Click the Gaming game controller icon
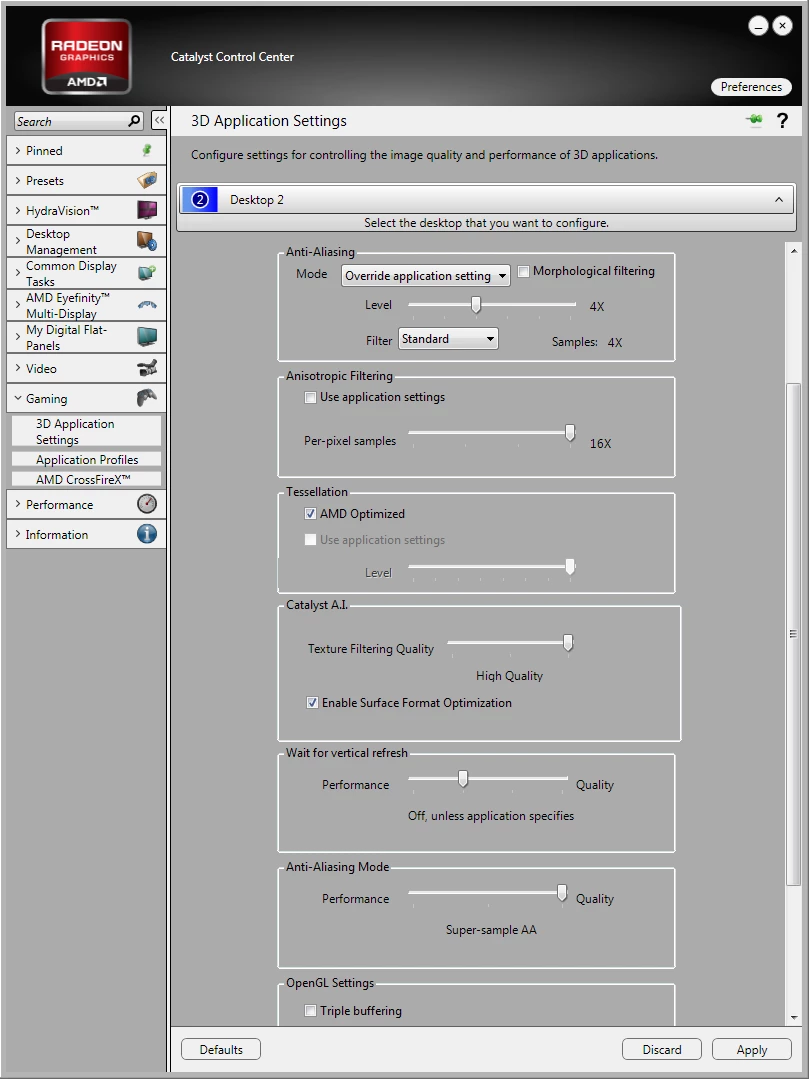The image size is (809, 1079). coord(147,398)
